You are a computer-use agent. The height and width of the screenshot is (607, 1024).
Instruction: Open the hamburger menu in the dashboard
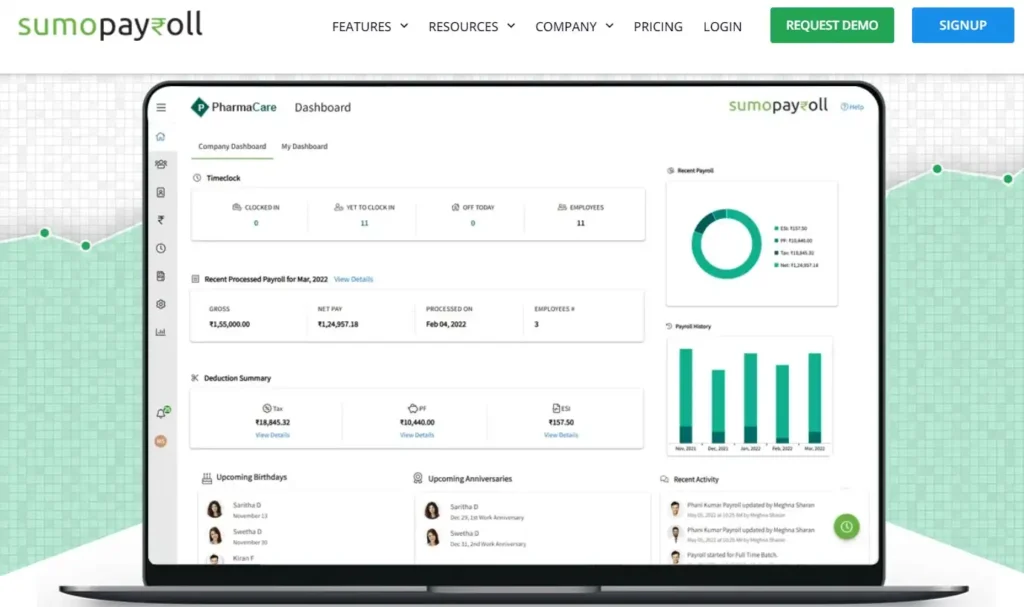pyautogui.click(x=161, y=107)
